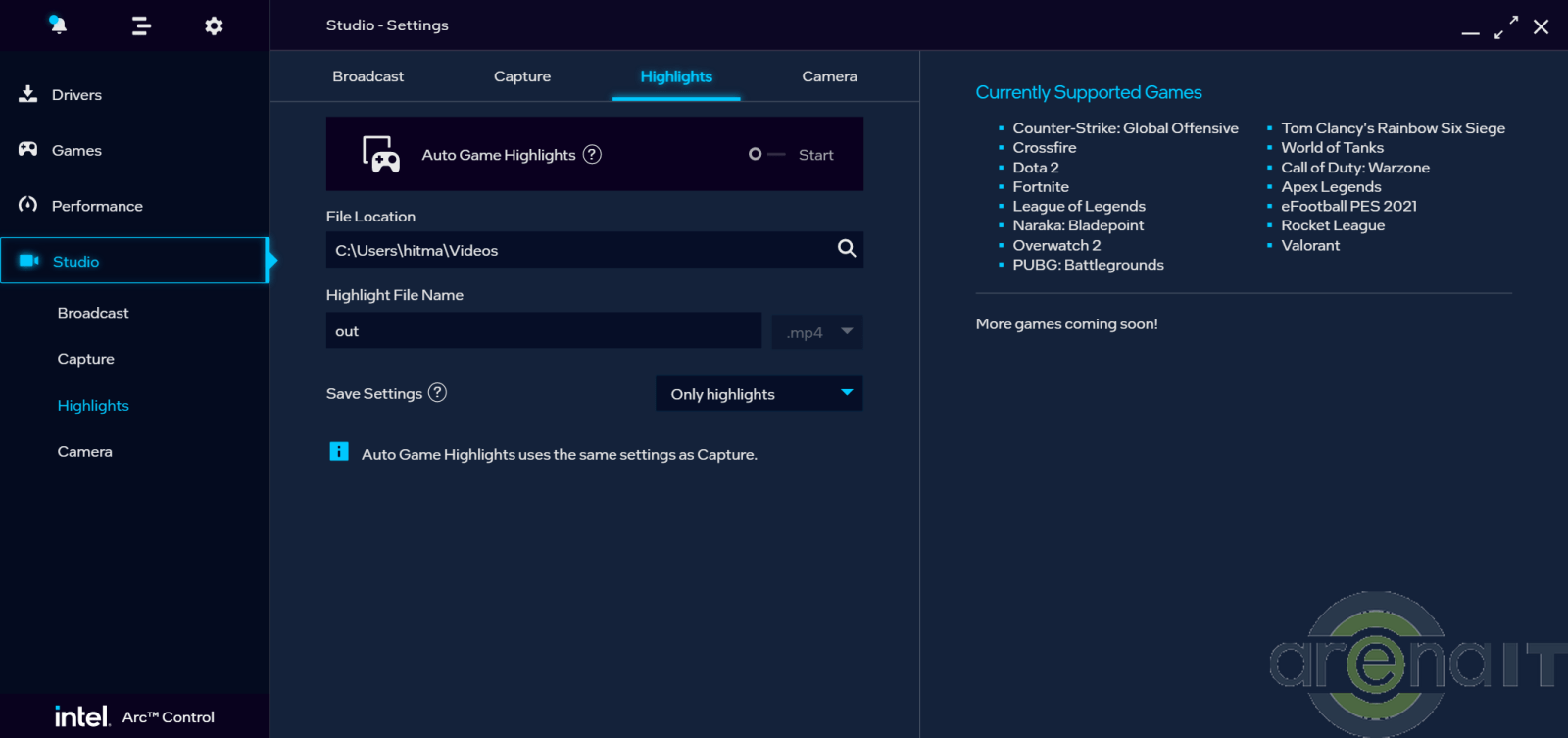Open the Camera tab
The width and height of the screenshot is (1568, 738).
pyautogui.click(x=829, y=76)
